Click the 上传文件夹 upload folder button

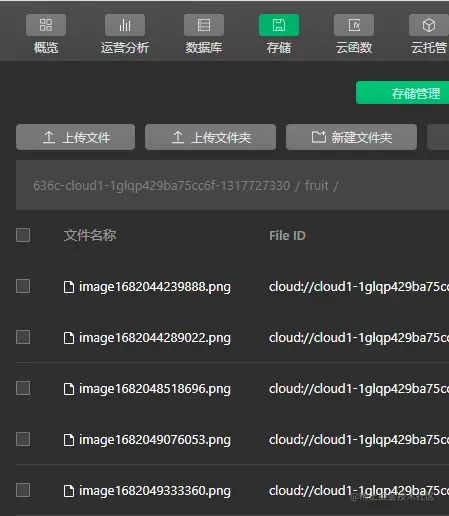coord(210,137)
